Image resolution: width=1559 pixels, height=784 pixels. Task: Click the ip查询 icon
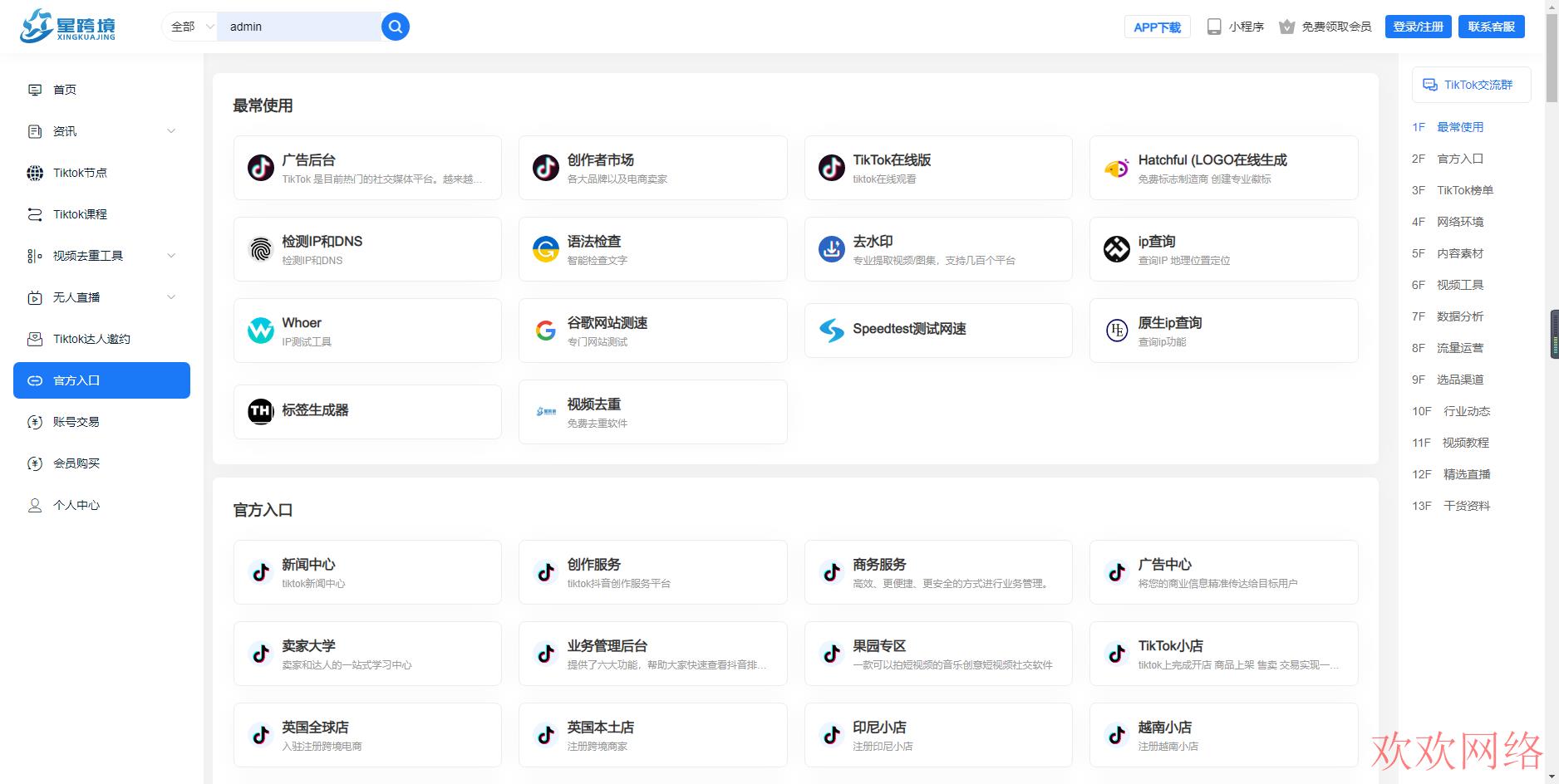click(1117, 249)
